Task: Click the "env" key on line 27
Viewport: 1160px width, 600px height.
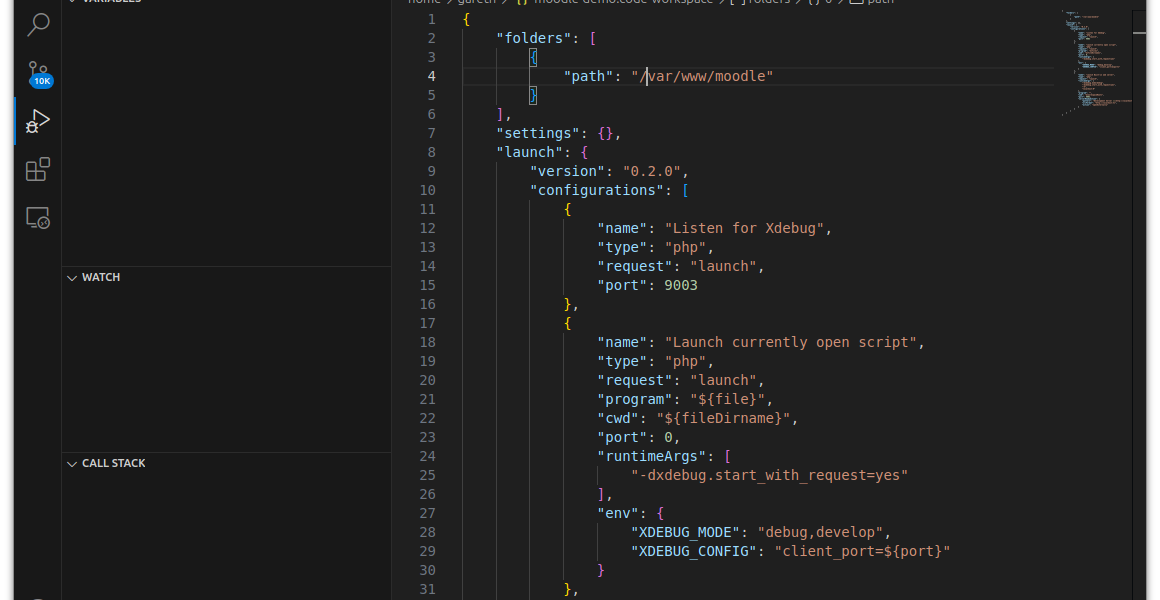Action: click(618, 513)
